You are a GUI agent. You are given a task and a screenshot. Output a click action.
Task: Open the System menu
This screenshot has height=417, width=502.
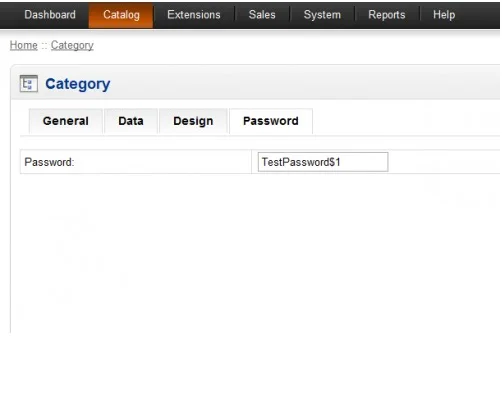(322, 15)
